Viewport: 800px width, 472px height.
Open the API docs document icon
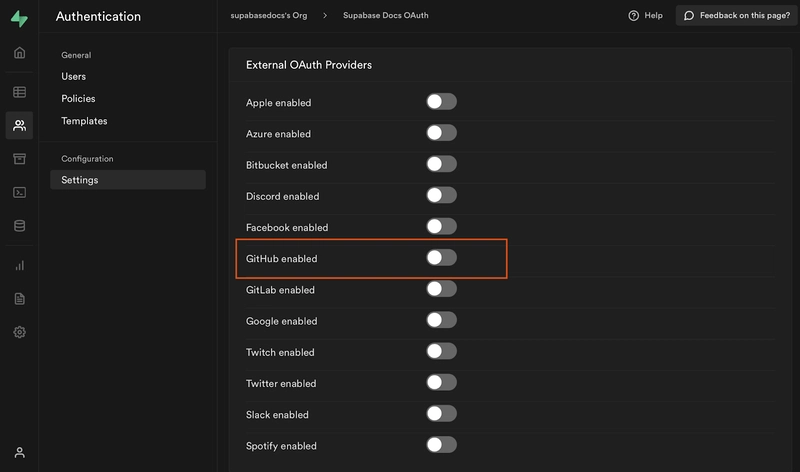(x=19, y=299)
